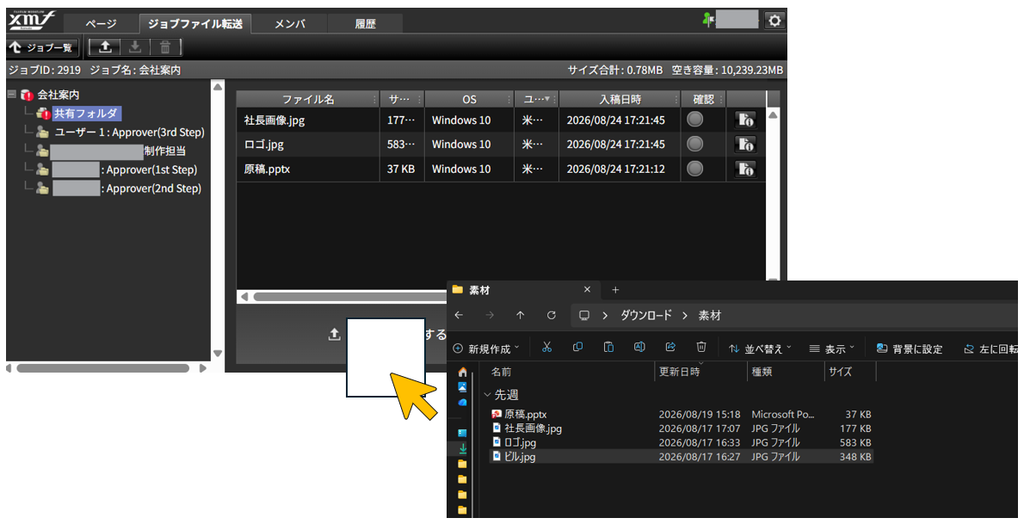This screenshot has height=524, width=1024.
Task: Click the 名前 column header in Explorer
Action: (x=502, y=372)
